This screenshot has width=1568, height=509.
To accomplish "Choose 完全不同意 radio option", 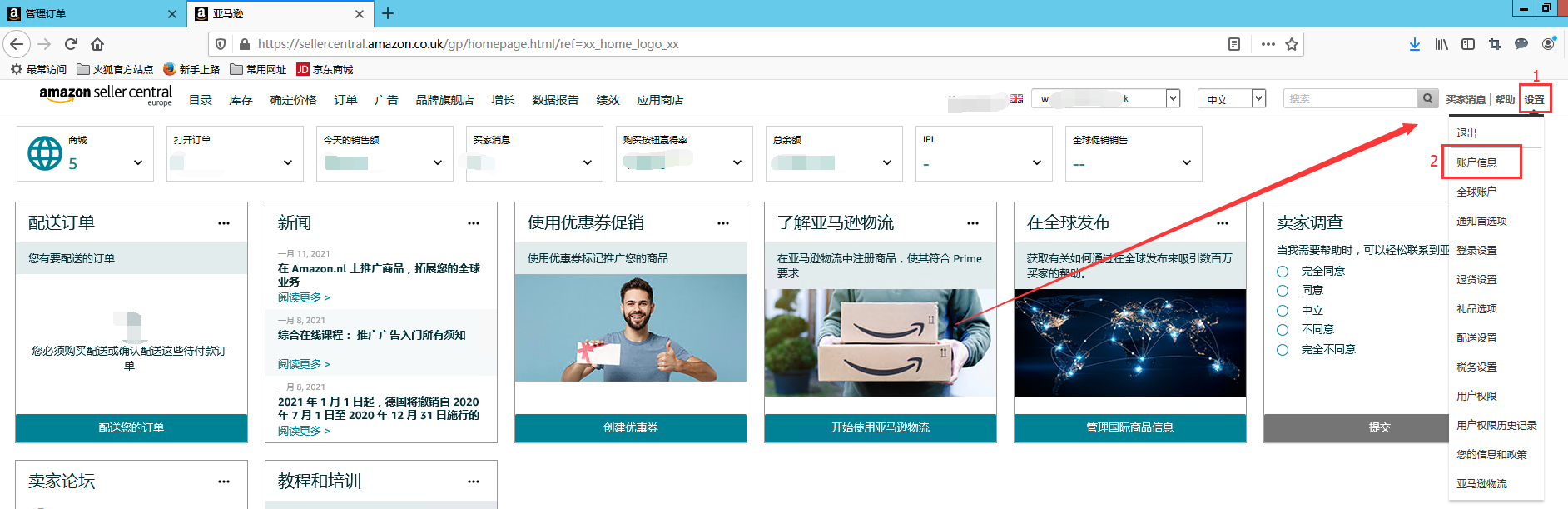I will (x=1283, y=350).
